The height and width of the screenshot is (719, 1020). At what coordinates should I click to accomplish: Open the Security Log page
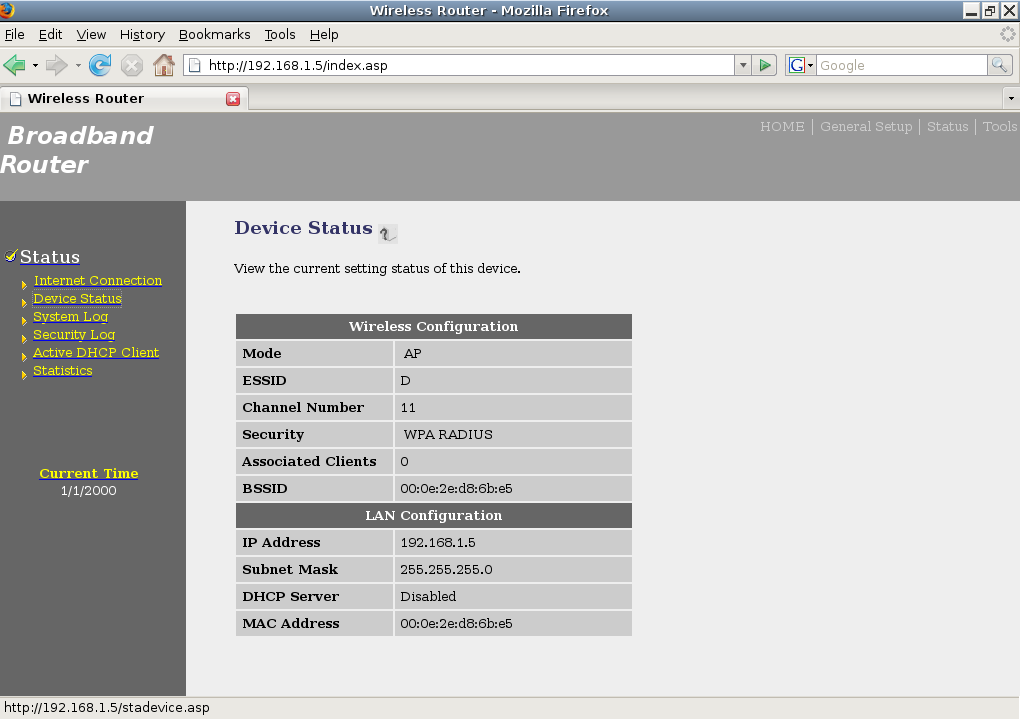74,334
